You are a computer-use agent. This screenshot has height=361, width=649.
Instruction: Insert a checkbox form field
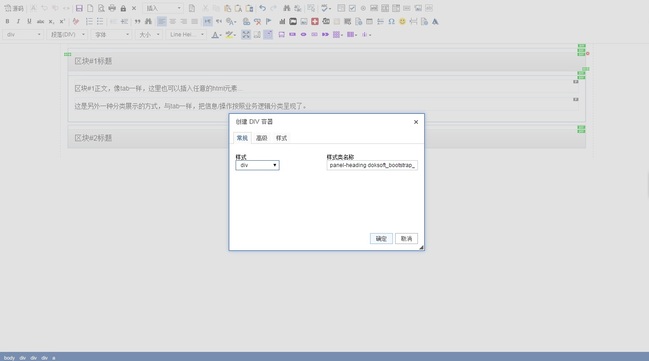pyautogui.click(x=352, y=8)
